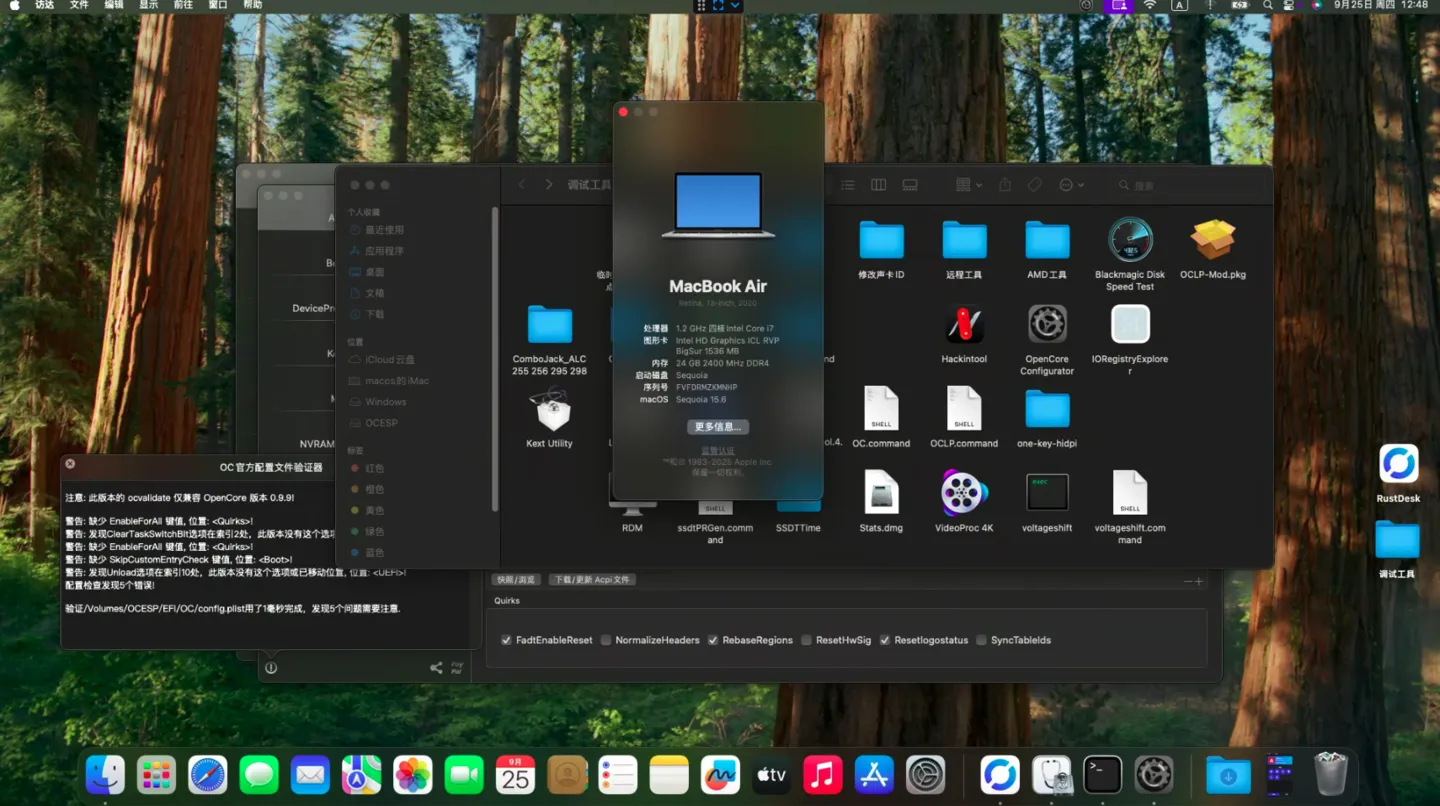Open the 文件 menu in menu bar

[x=79, y=6]
